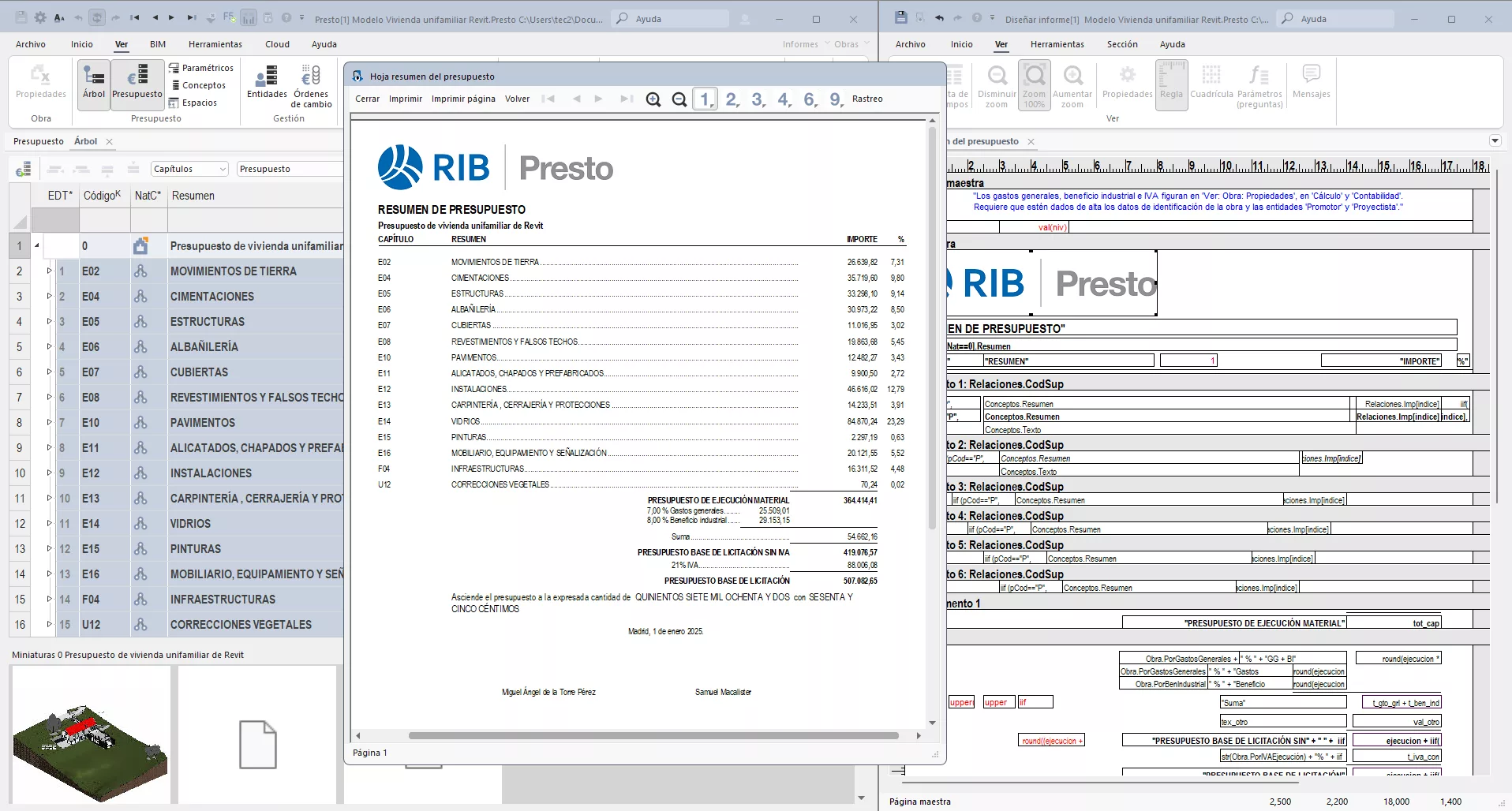Expand the E12 INSTALACIONES chapter
The width and height of the screenshot is (1512, 811).
48,473
